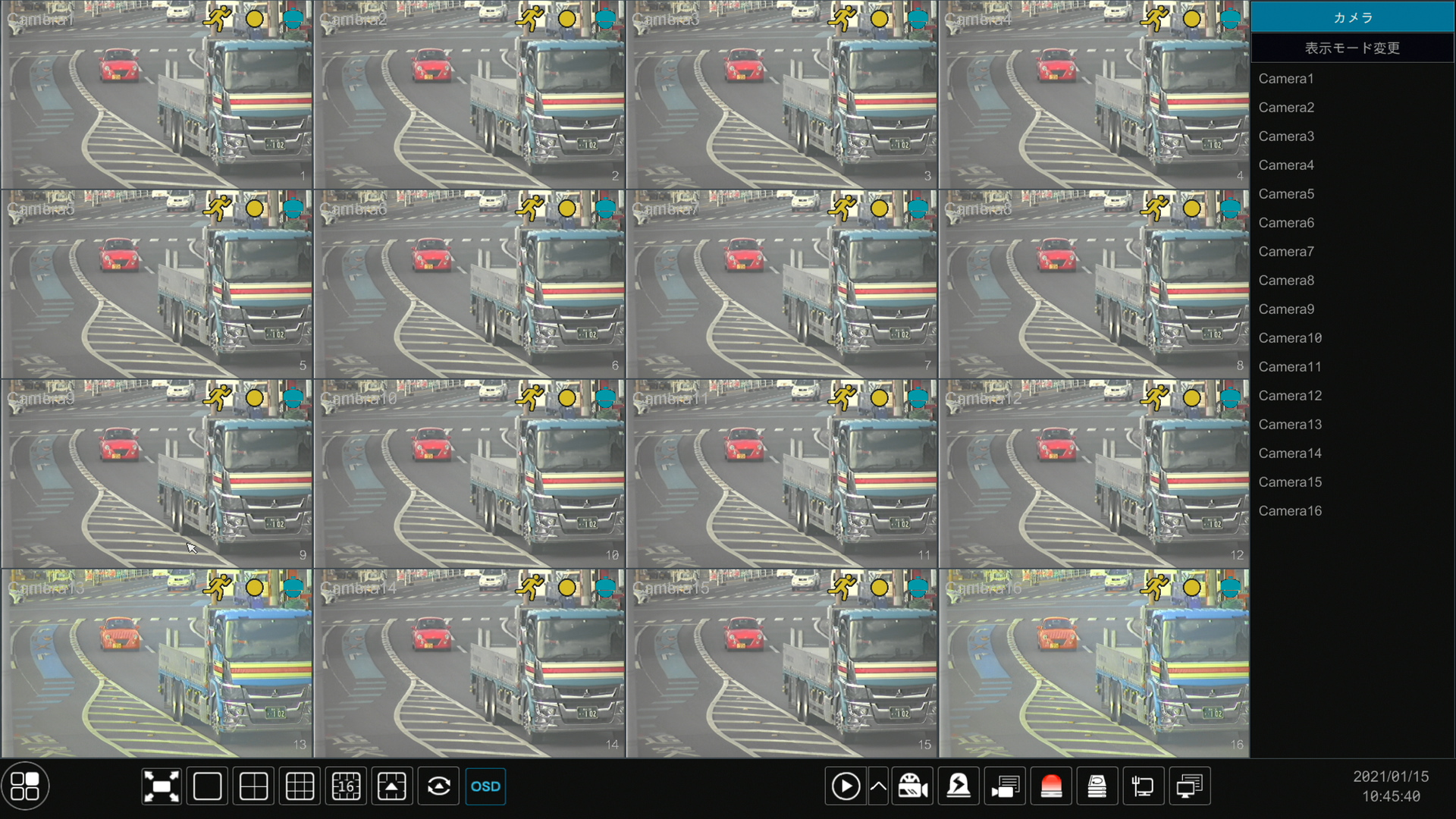
Task: Select Camera2 in the camera list
Action: click(x=1353, y=108)
